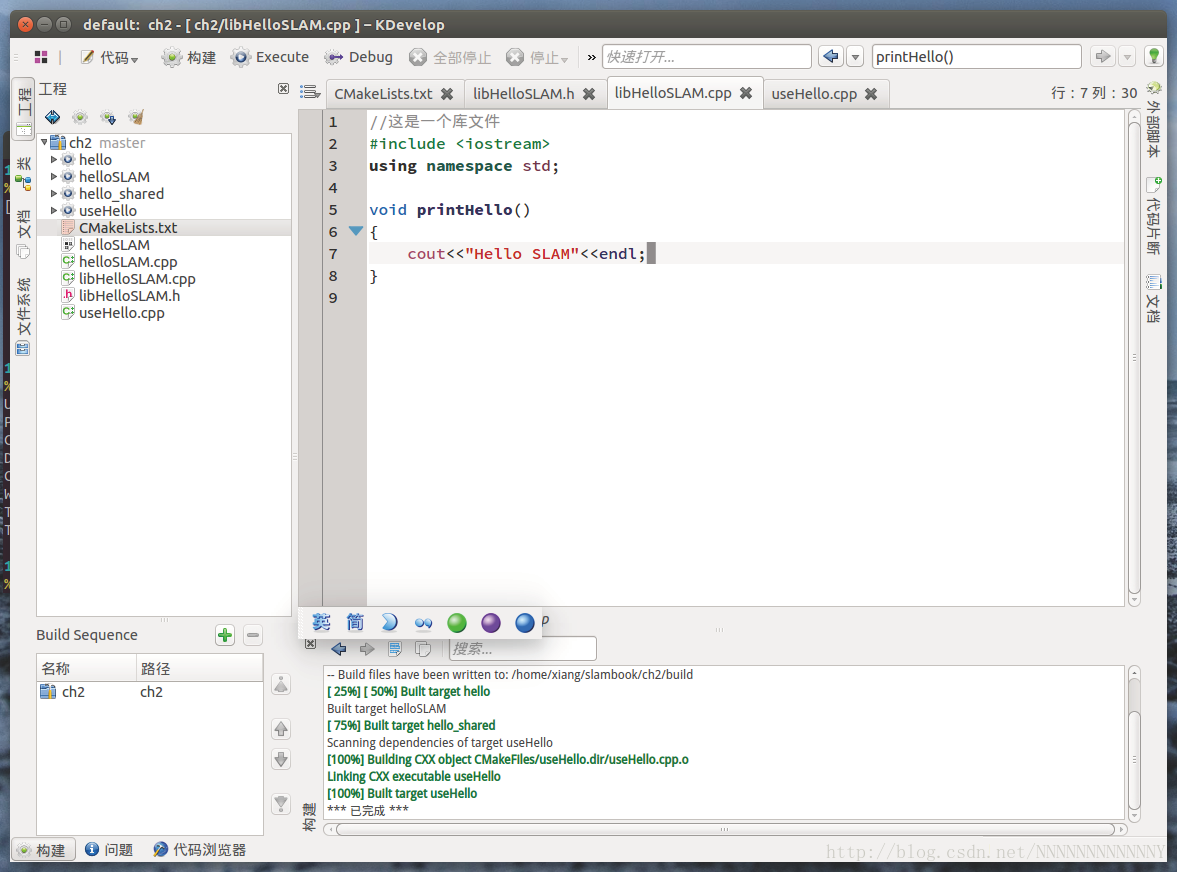Click the half-moon punctuation width icon

point(389,622)
